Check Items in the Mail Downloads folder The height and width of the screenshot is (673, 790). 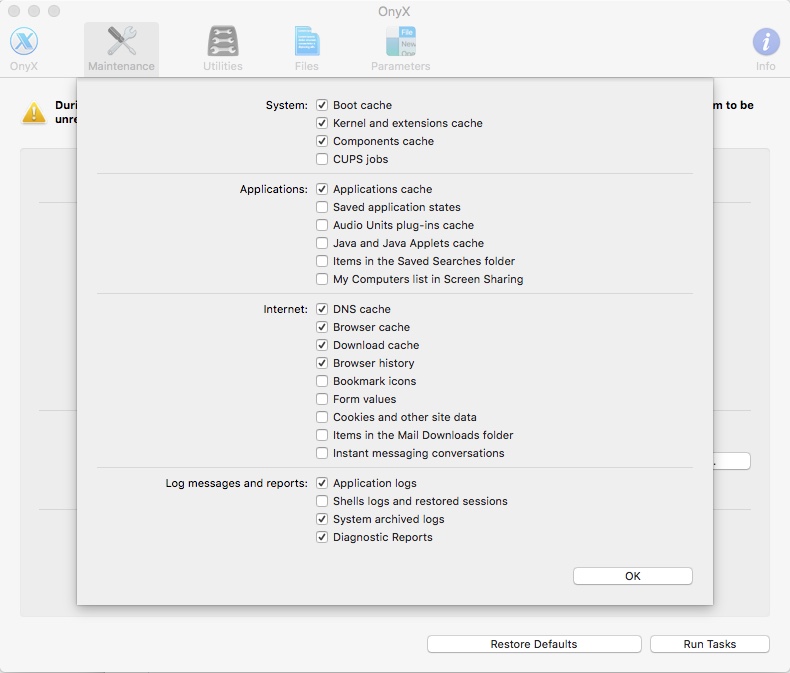322,435
